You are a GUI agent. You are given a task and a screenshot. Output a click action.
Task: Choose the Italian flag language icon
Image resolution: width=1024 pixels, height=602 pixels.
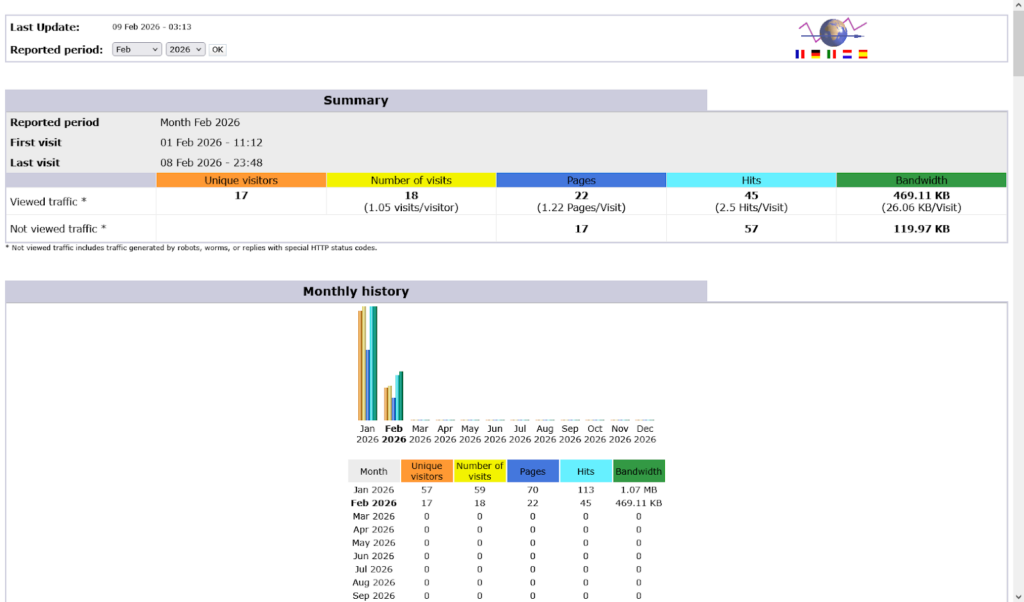point(831,54)
